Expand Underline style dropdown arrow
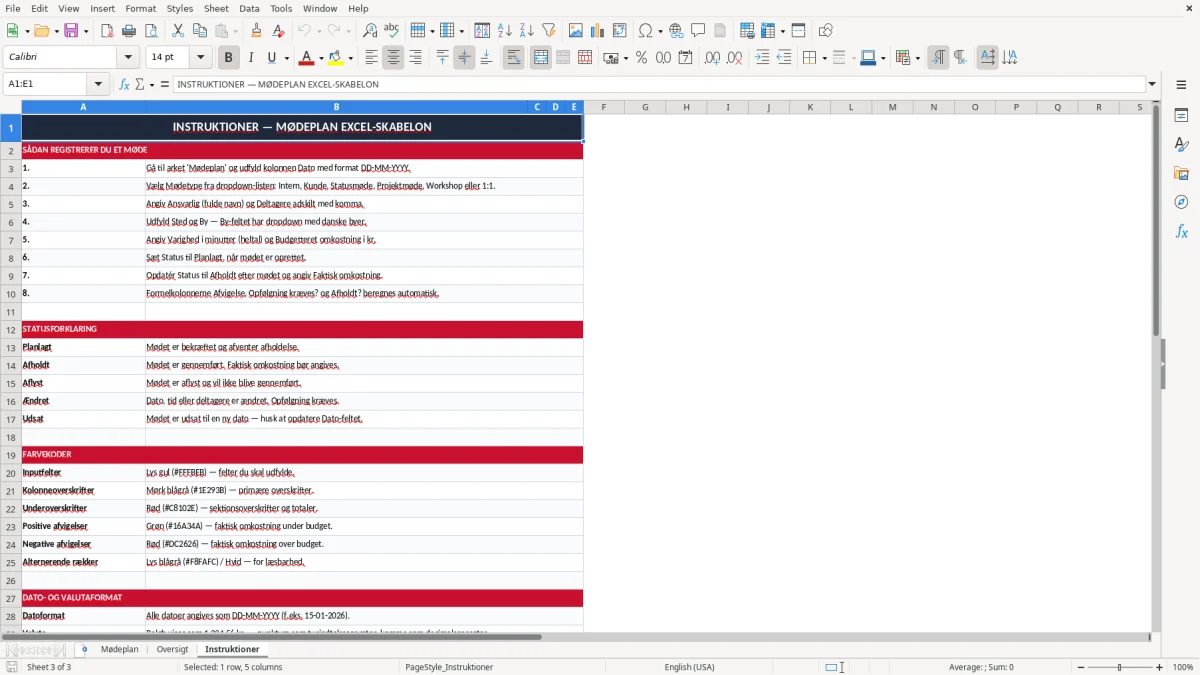 286,58
